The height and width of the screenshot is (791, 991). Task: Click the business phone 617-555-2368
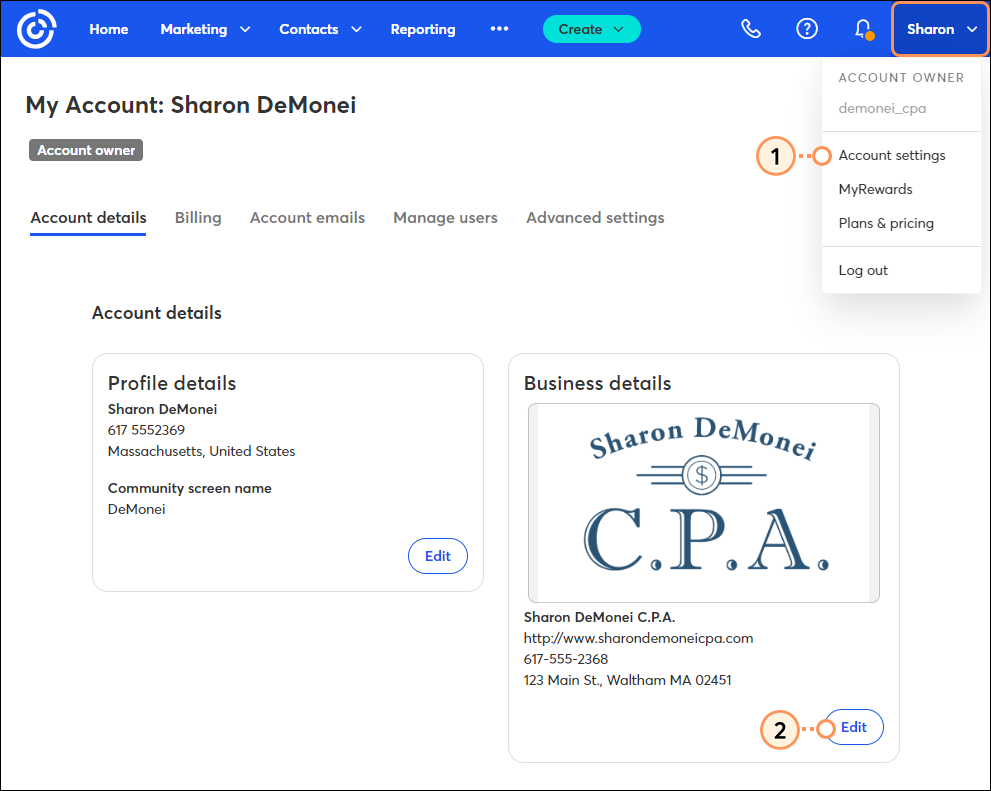click(x=566, y=660)
